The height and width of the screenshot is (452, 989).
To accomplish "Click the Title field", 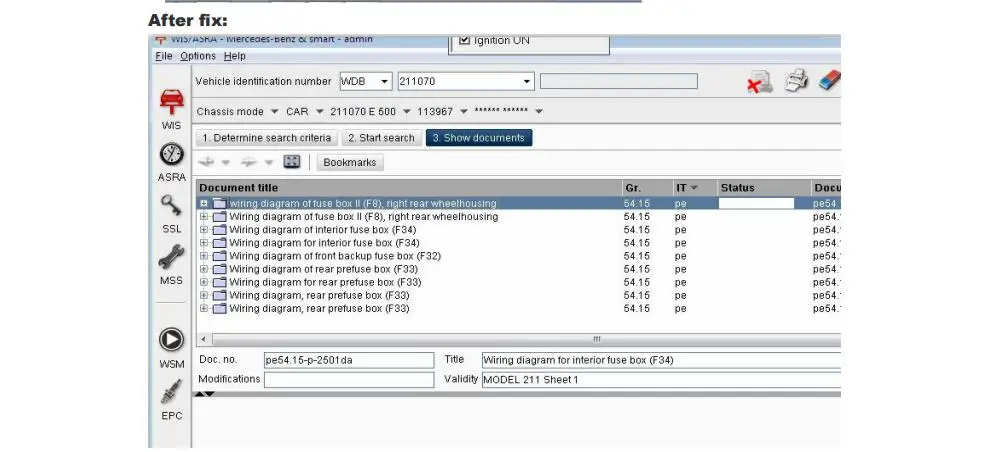I will pyautogui.click(x=661, y=361).
